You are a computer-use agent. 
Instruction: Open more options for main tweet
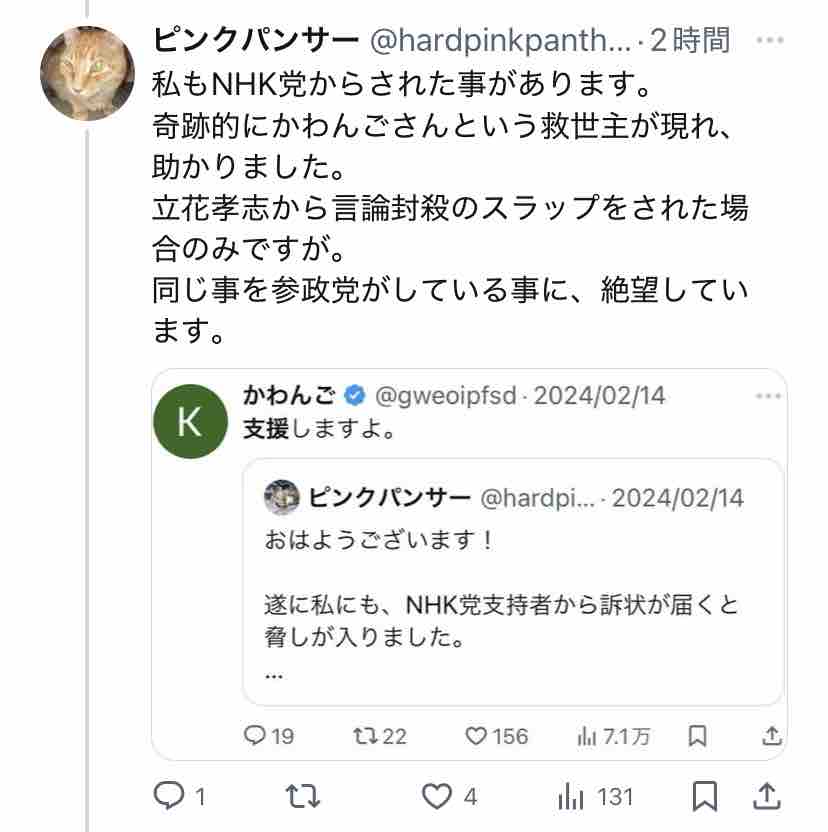coord(770,41)
